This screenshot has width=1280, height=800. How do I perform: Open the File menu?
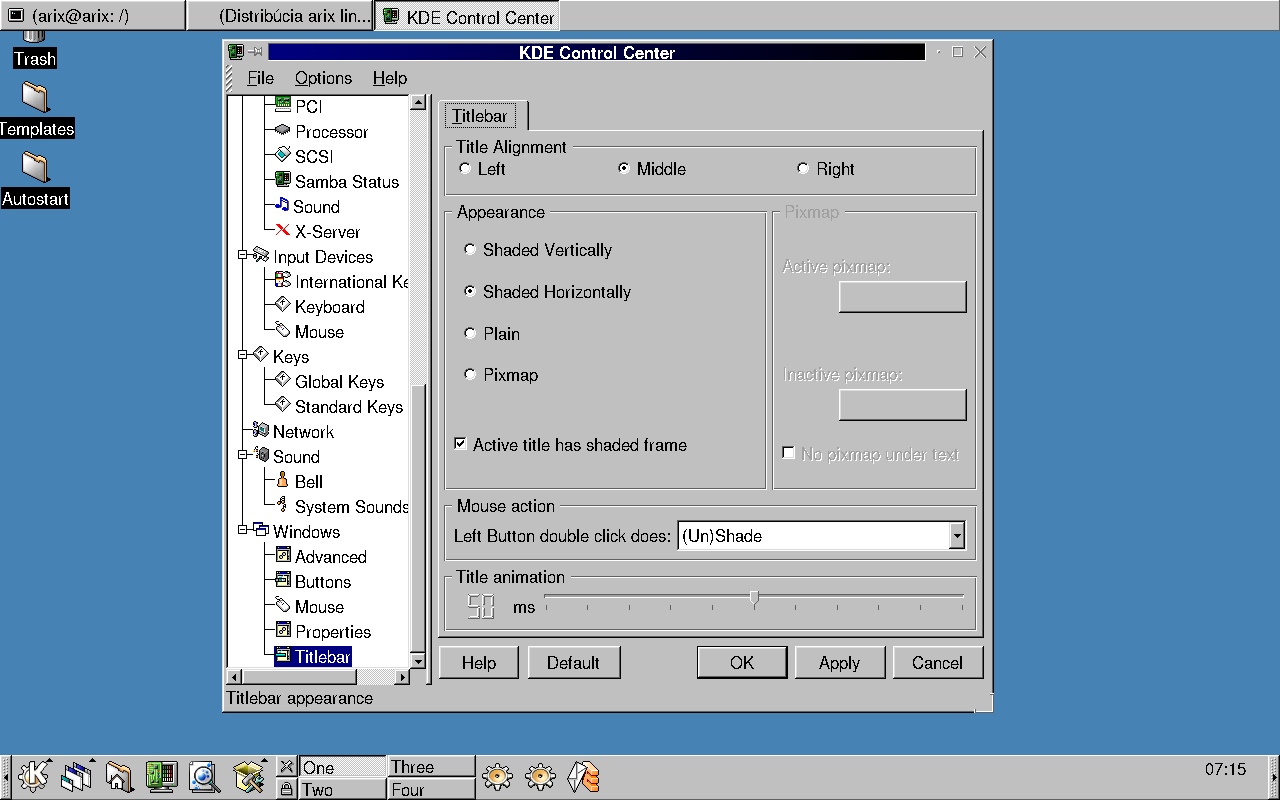point(260,78)
